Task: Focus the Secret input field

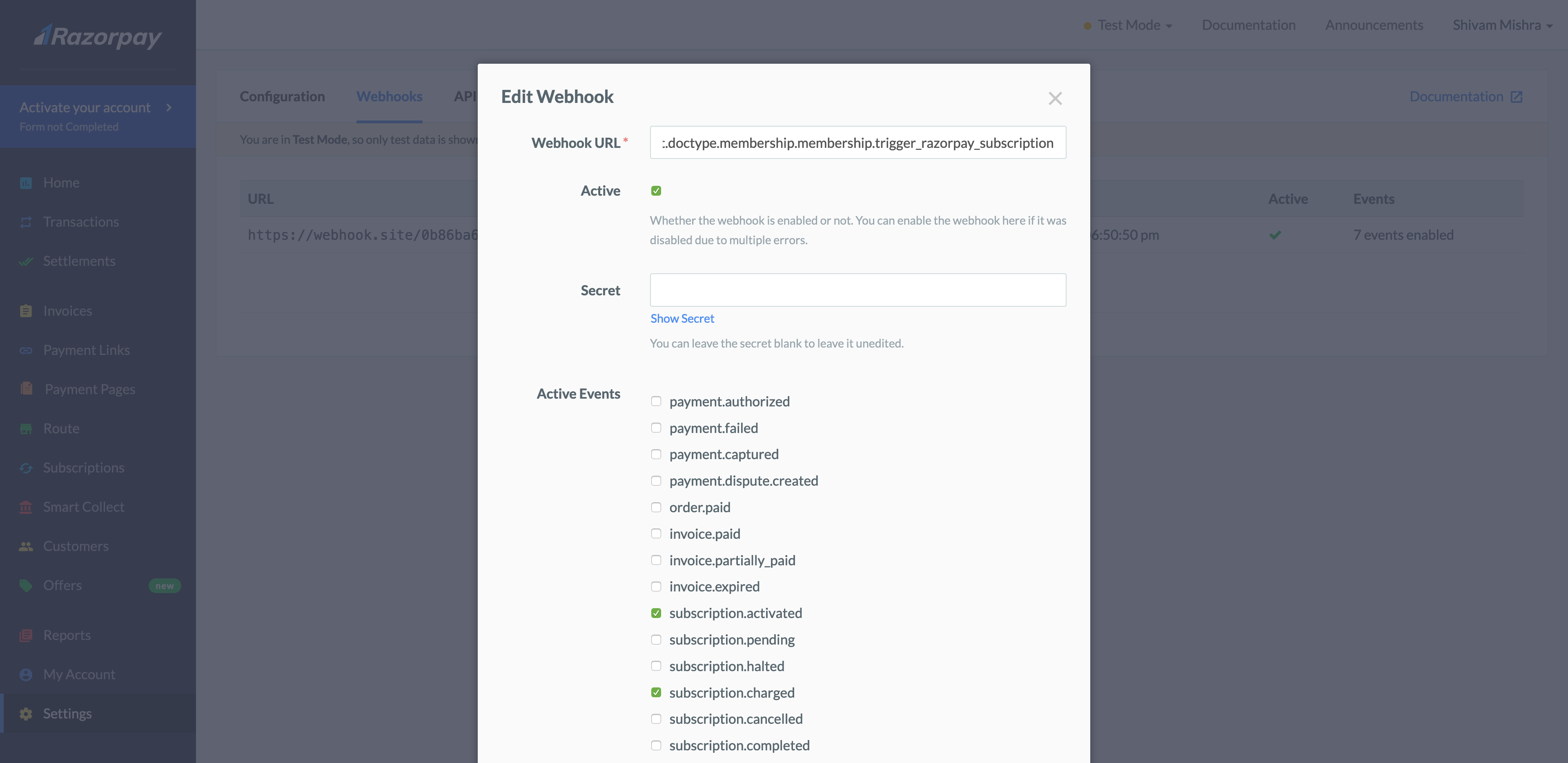Action: 857,290
